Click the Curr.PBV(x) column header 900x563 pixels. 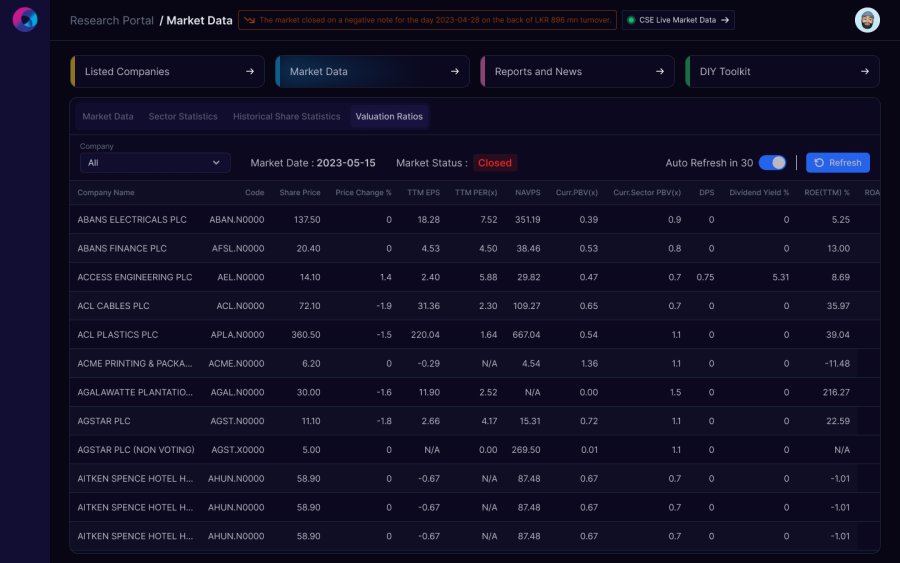coord(577,193)
